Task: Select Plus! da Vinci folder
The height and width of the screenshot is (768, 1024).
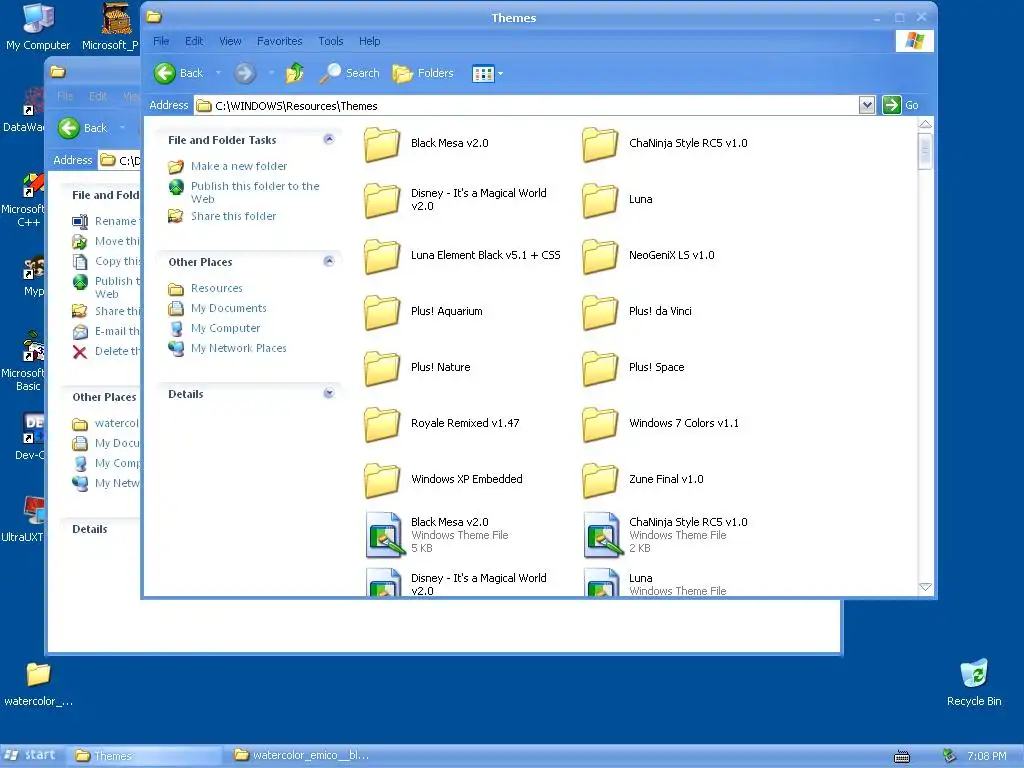Action: click(637, 312)
